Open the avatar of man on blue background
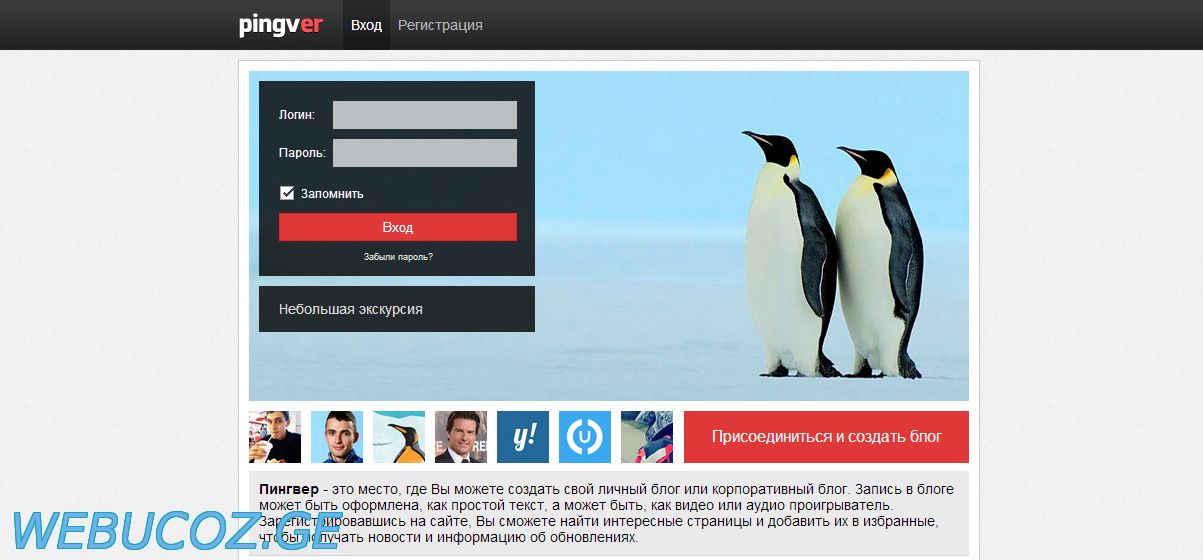1203x560 pixels. pos(337,437)
